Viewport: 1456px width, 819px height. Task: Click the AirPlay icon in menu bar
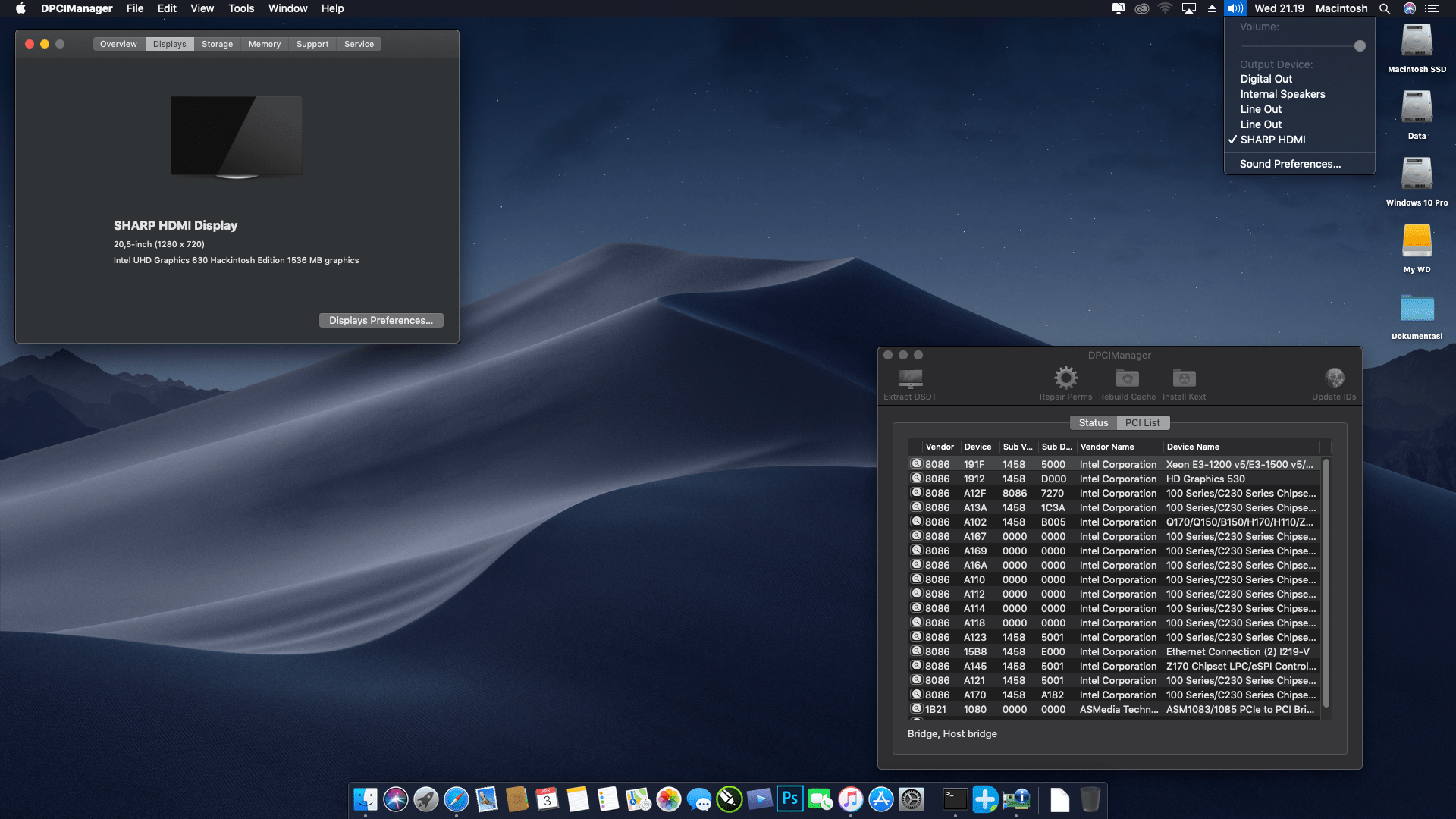tap(1189, 8)
